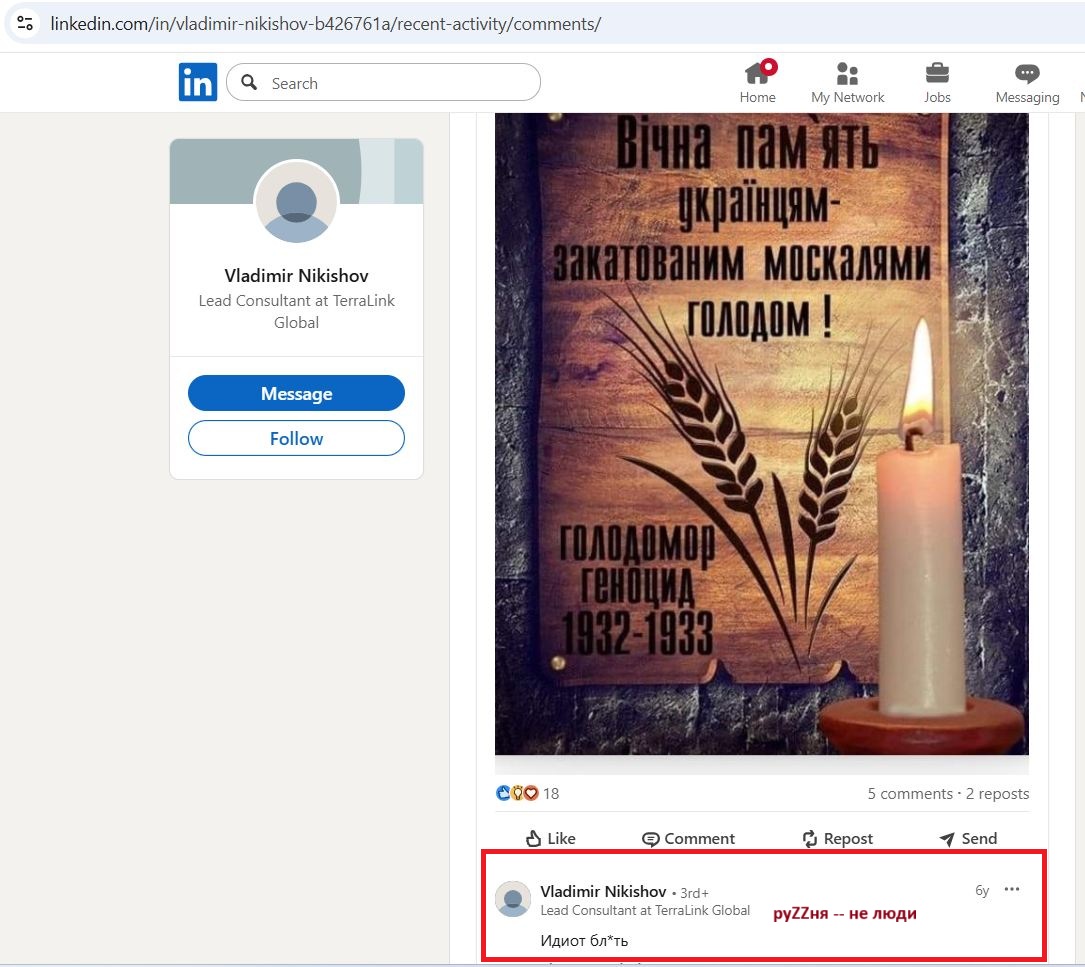
Task: Message Vladimir Nikishov
Action: 296,393
